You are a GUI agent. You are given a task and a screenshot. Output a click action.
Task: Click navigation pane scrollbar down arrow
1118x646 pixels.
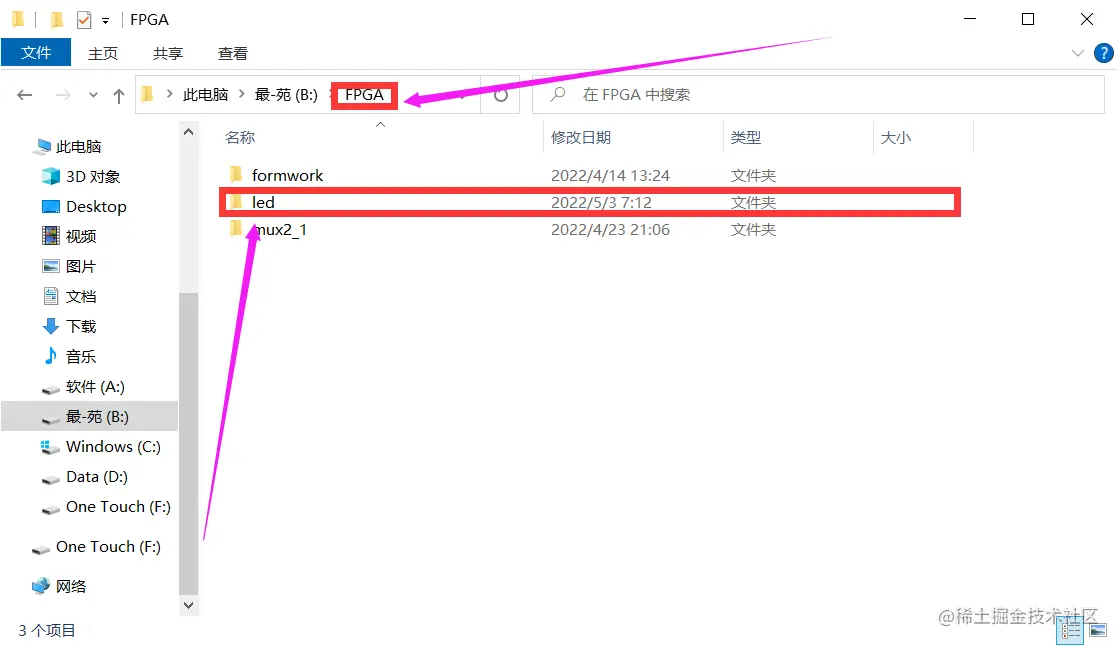click(x=188, y=605)
